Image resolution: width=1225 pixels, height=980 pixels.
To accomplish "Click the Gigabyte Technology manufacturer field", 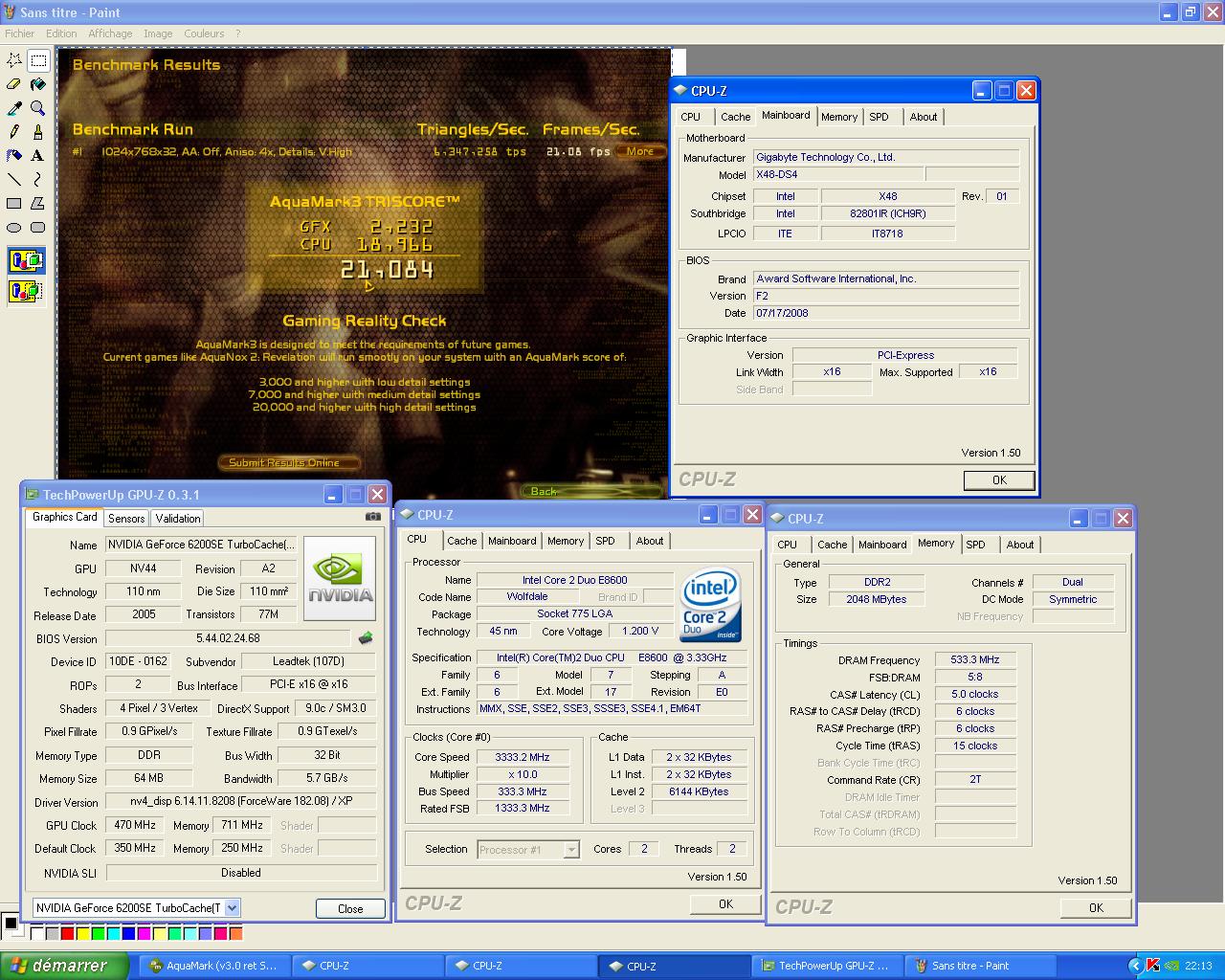I will pyautogui.click(x=886, y=157).
